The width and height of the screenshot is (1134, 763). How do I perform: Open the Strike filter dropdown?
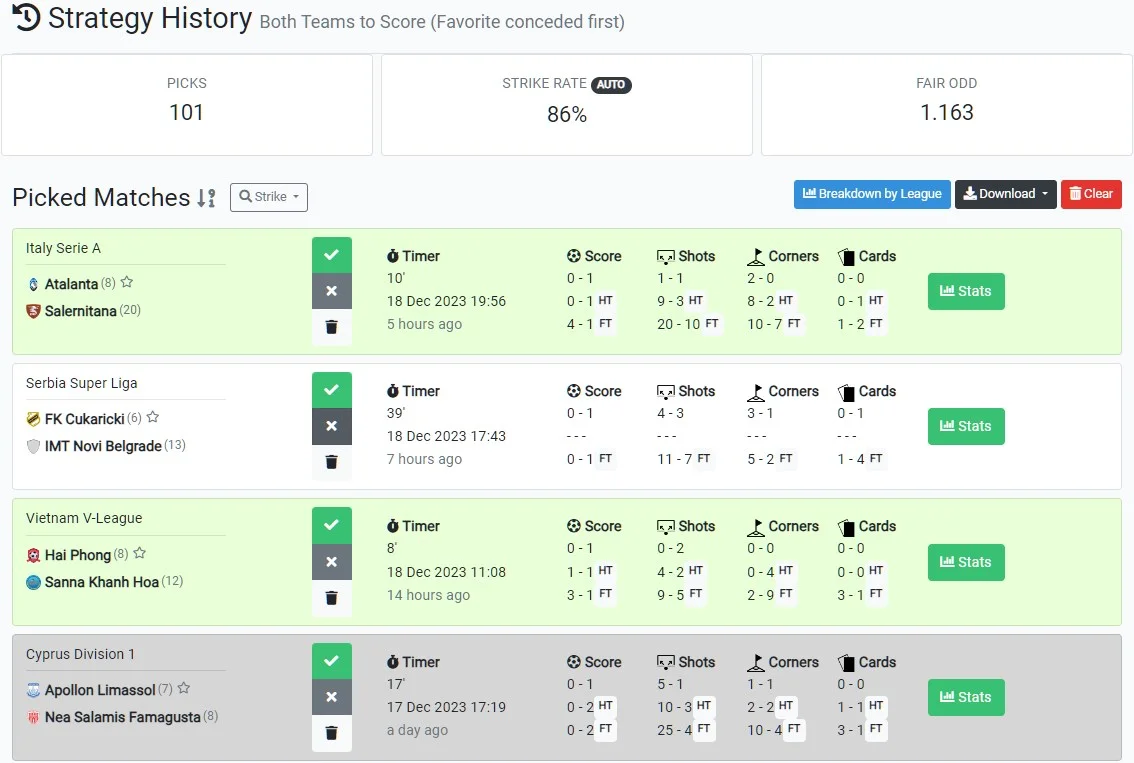tap(268, 197)
